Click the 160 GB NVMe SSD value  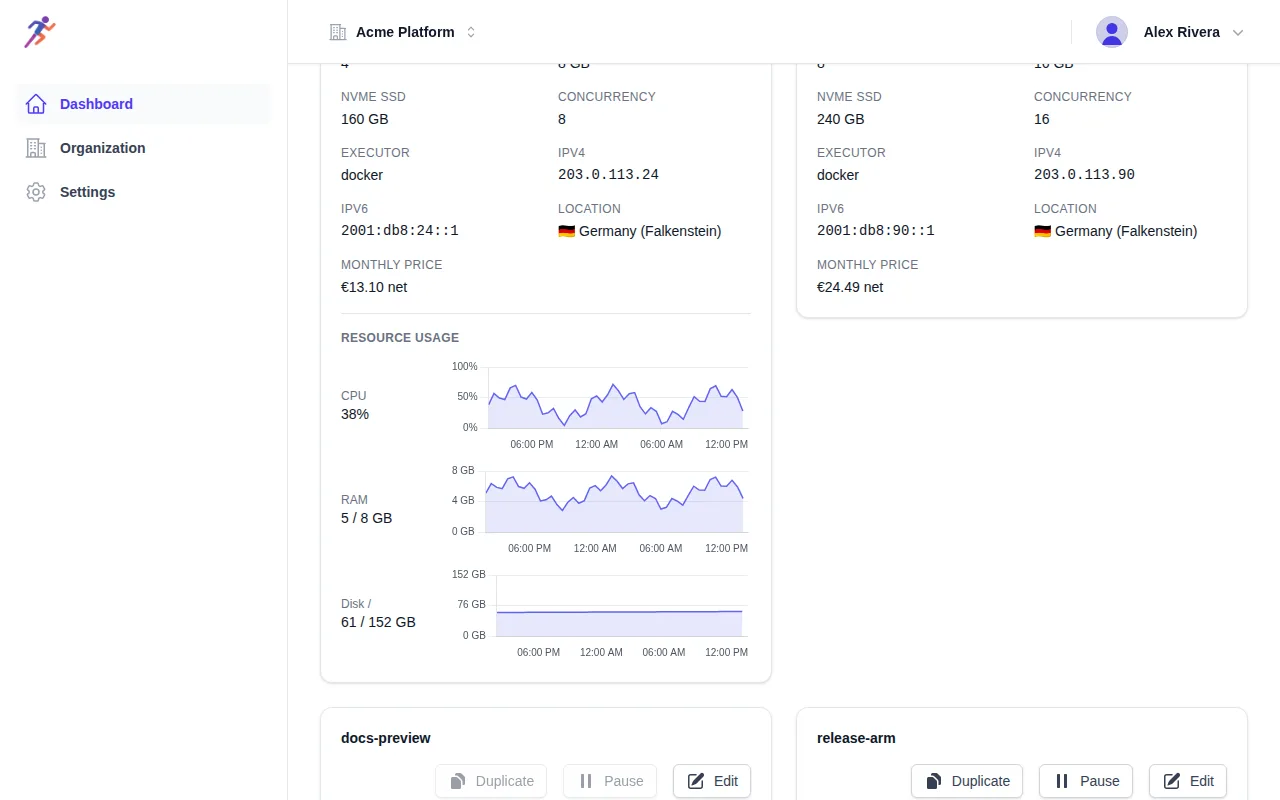pyautogui.click(x=365, y=119)
